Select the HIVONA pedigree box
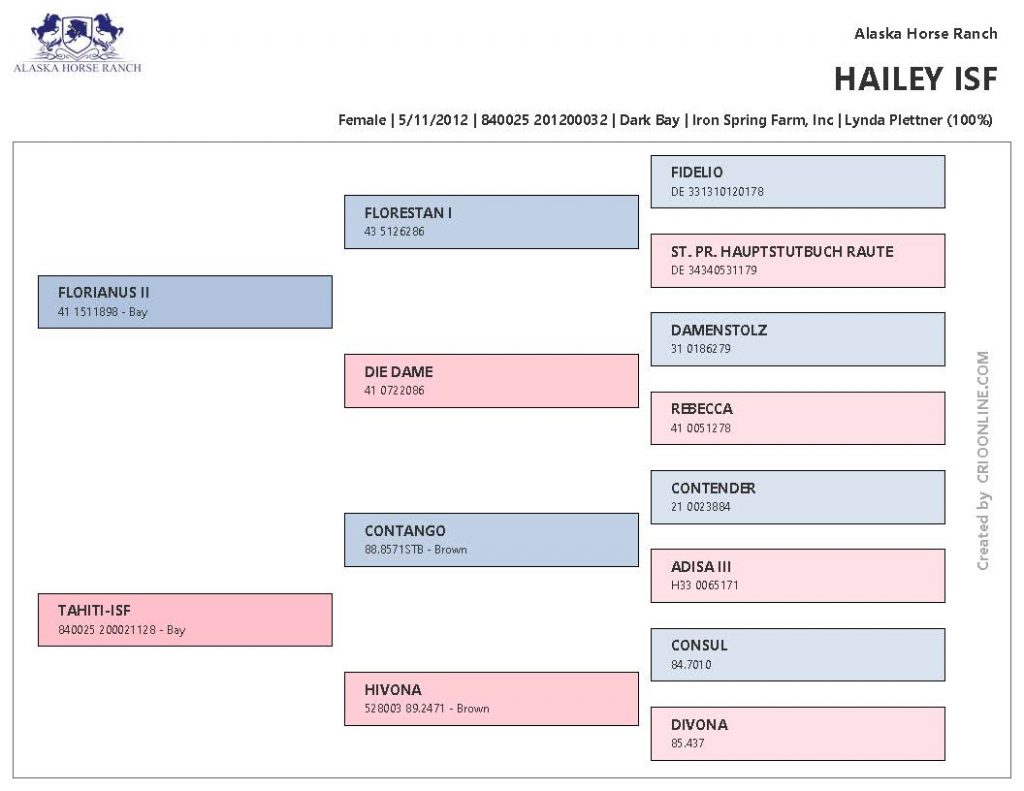 click(x=491, y=699)
